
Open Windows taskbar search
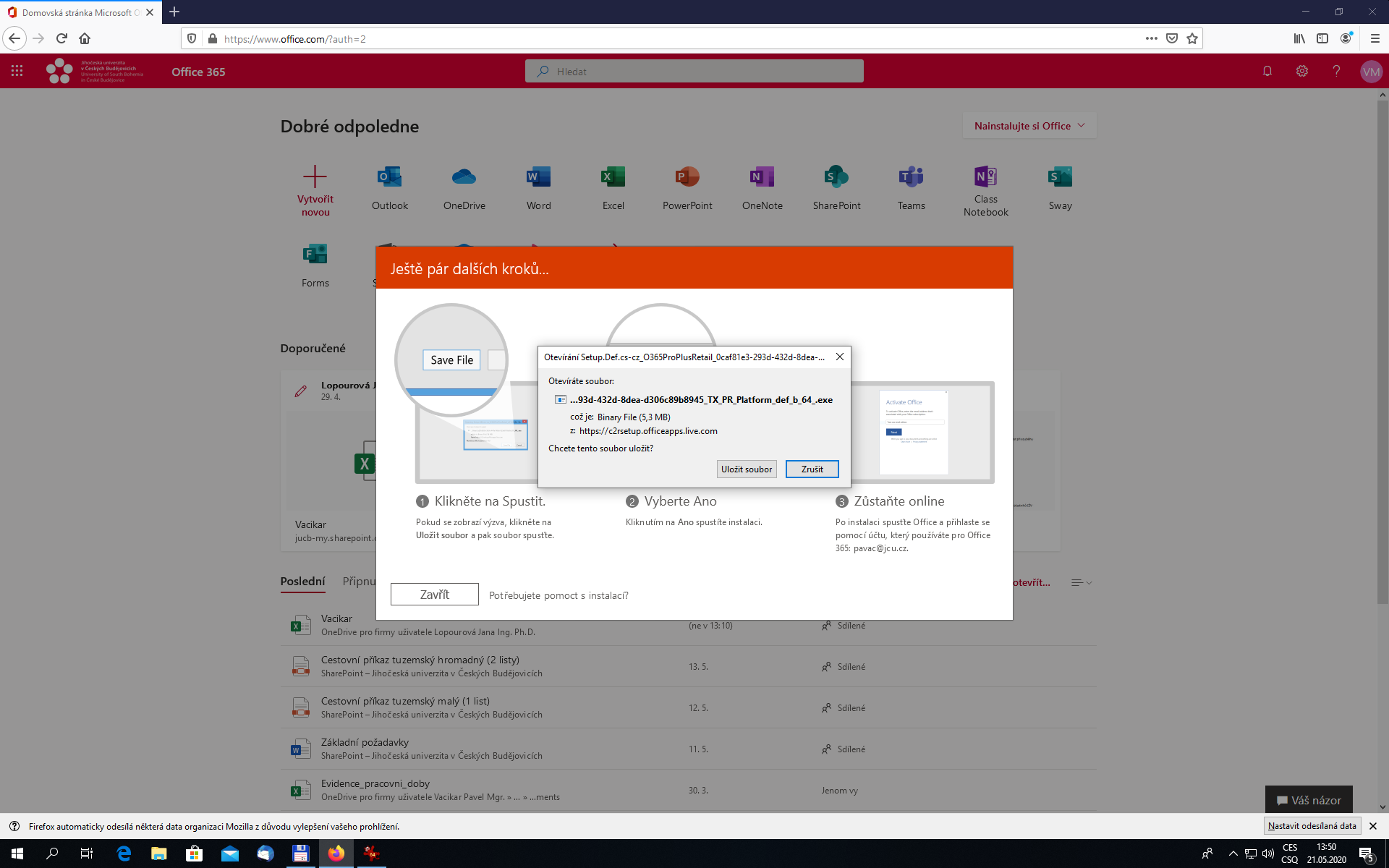(x=52, y=854)
